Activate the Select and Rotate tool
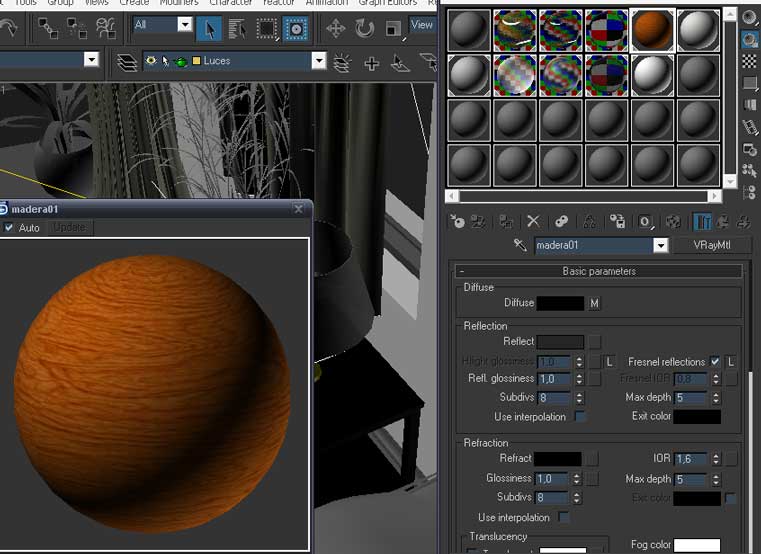 (364, 28)
